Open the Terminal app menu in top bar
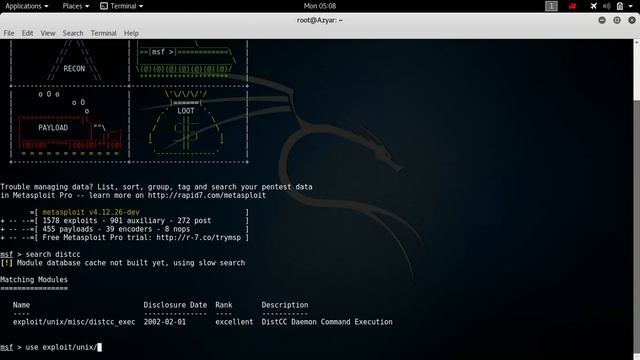Viewport: 640px width, 360px height. (x=122, y=6)
